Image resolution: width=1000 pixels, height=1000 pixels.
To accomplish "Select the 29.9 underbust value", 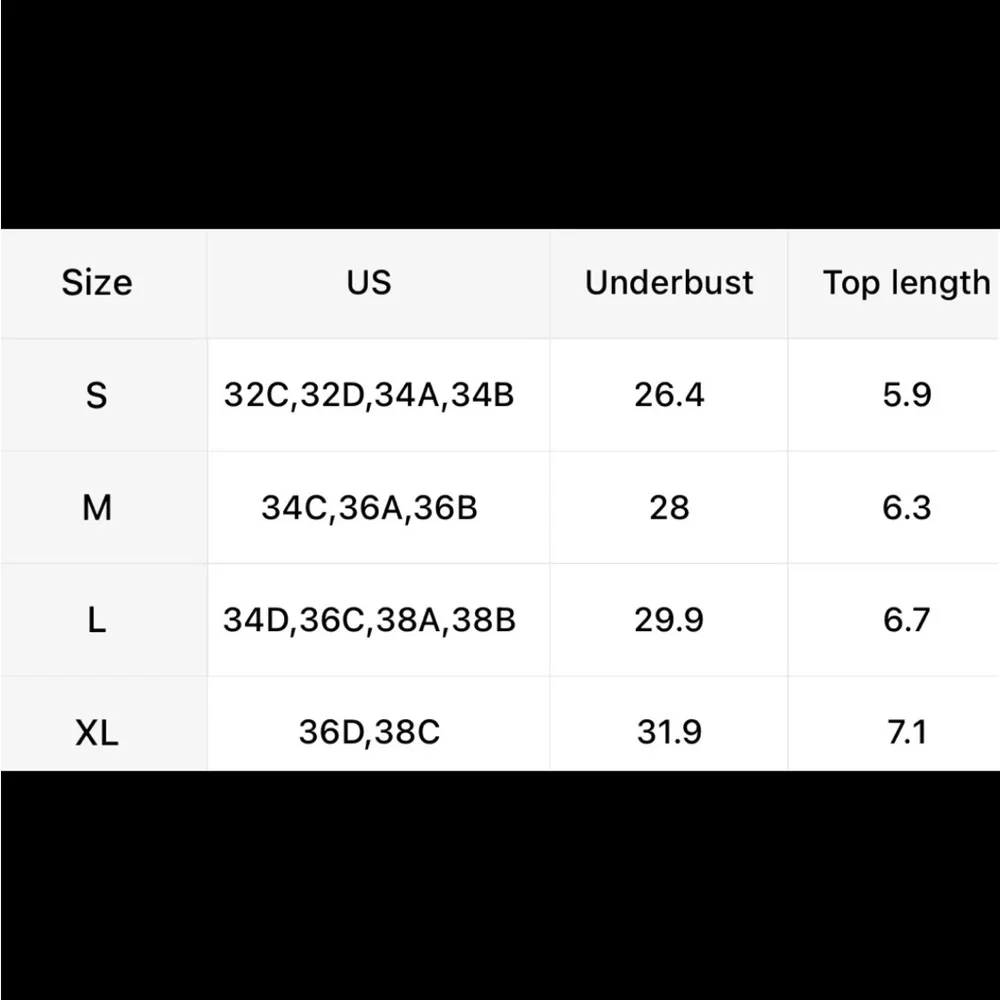I will click(669, 620).
